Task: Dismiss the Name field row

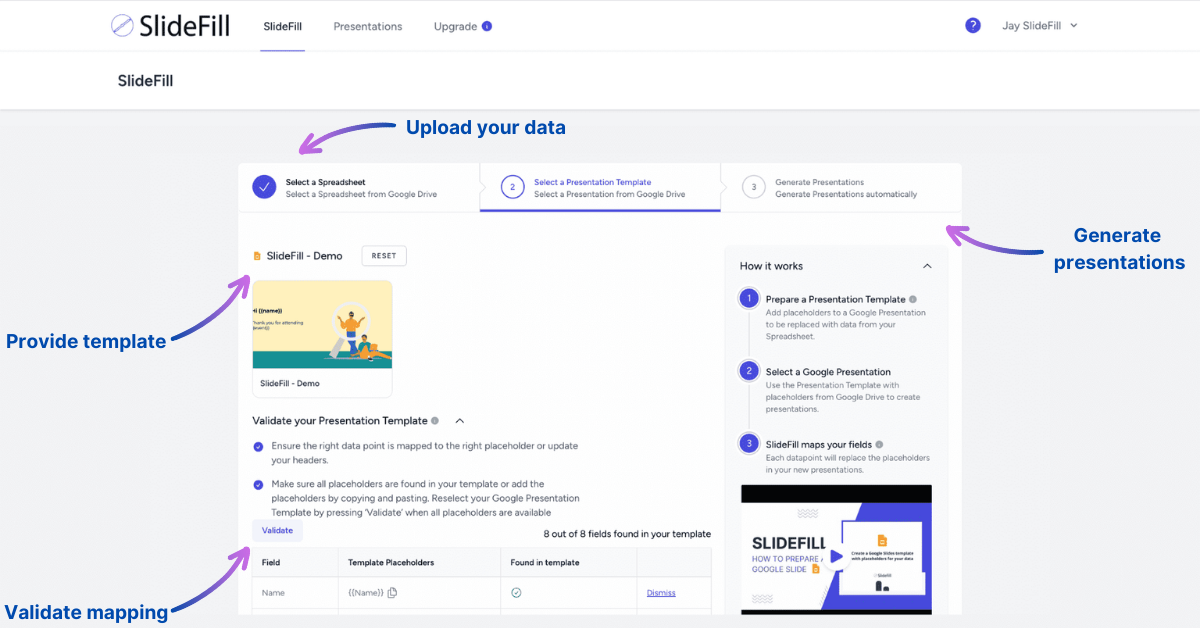Action: coord(661,593)
